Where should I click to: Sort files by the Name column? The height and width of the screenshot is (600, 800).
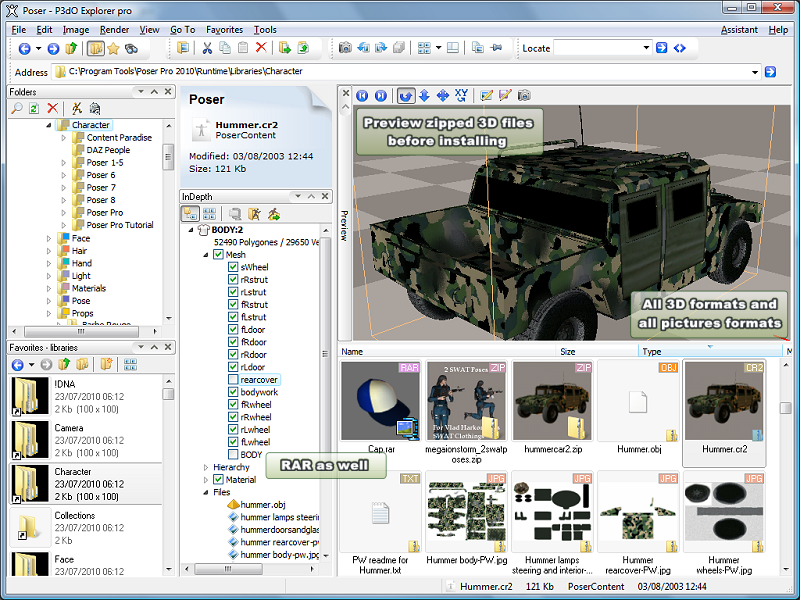click(446, 352)
